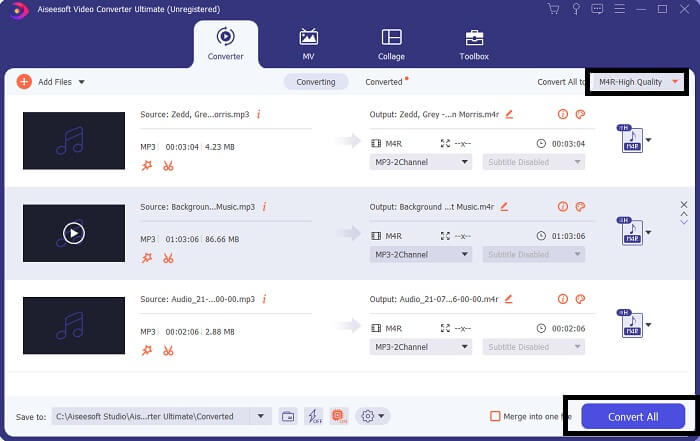Open media info icon for Background Music output

point(563,207)
